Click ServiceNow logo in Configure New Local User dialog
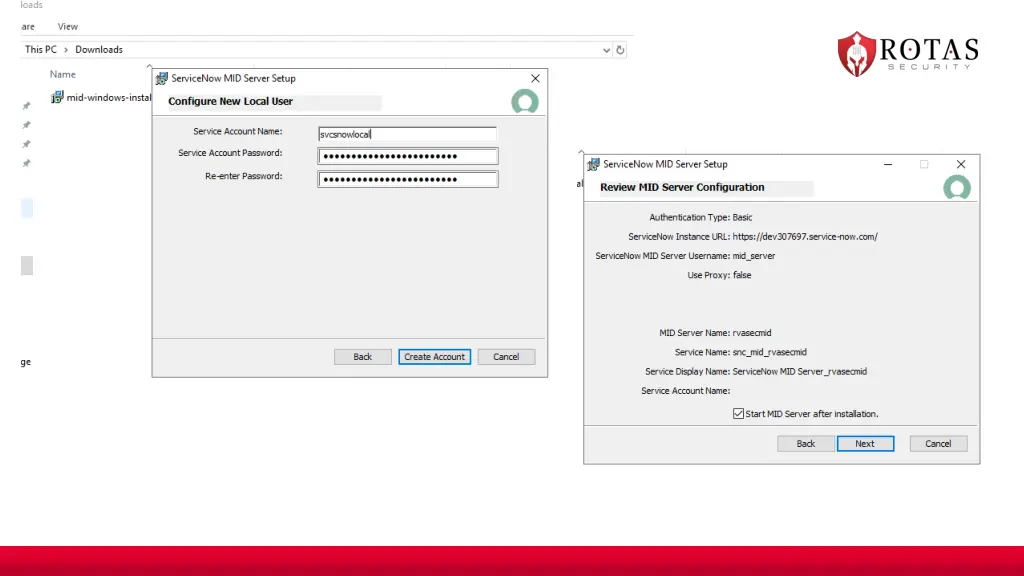The height and width of the screenshot is (576, 1024). click(x=525, y=102)
